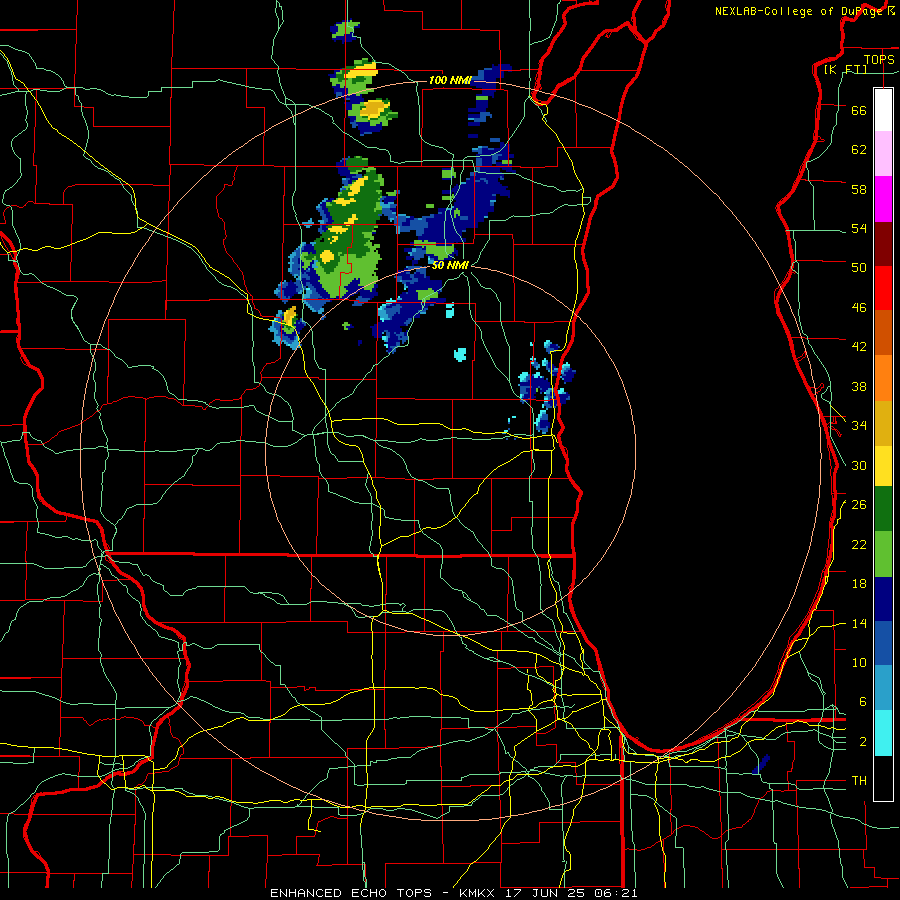Click the legend value 6
The width and height of the screenshot is (900, 900).
[862, 702]
